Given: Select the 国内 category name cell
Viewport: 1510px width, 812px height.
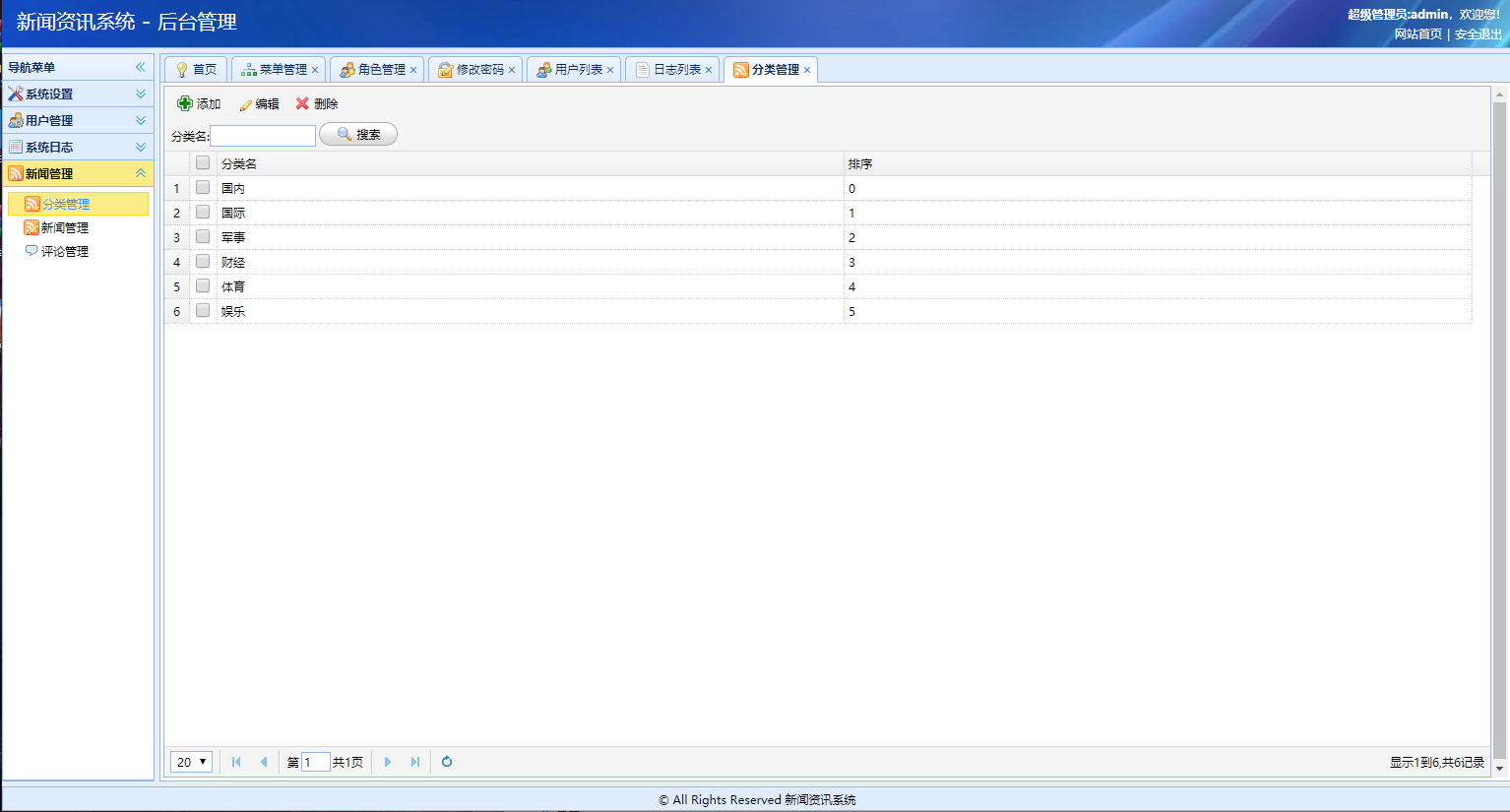Looking at the screenshot, I should point(530,188).
